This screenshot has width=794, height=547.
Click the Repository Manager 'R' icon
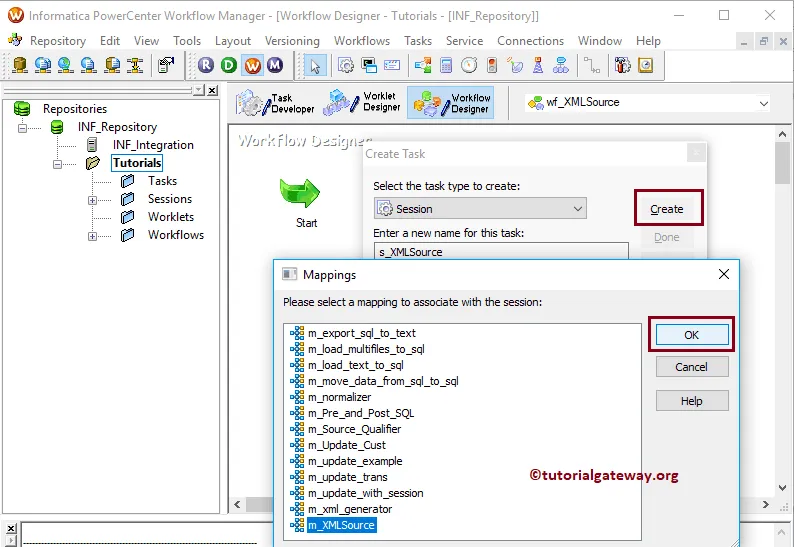click(206, 65)
